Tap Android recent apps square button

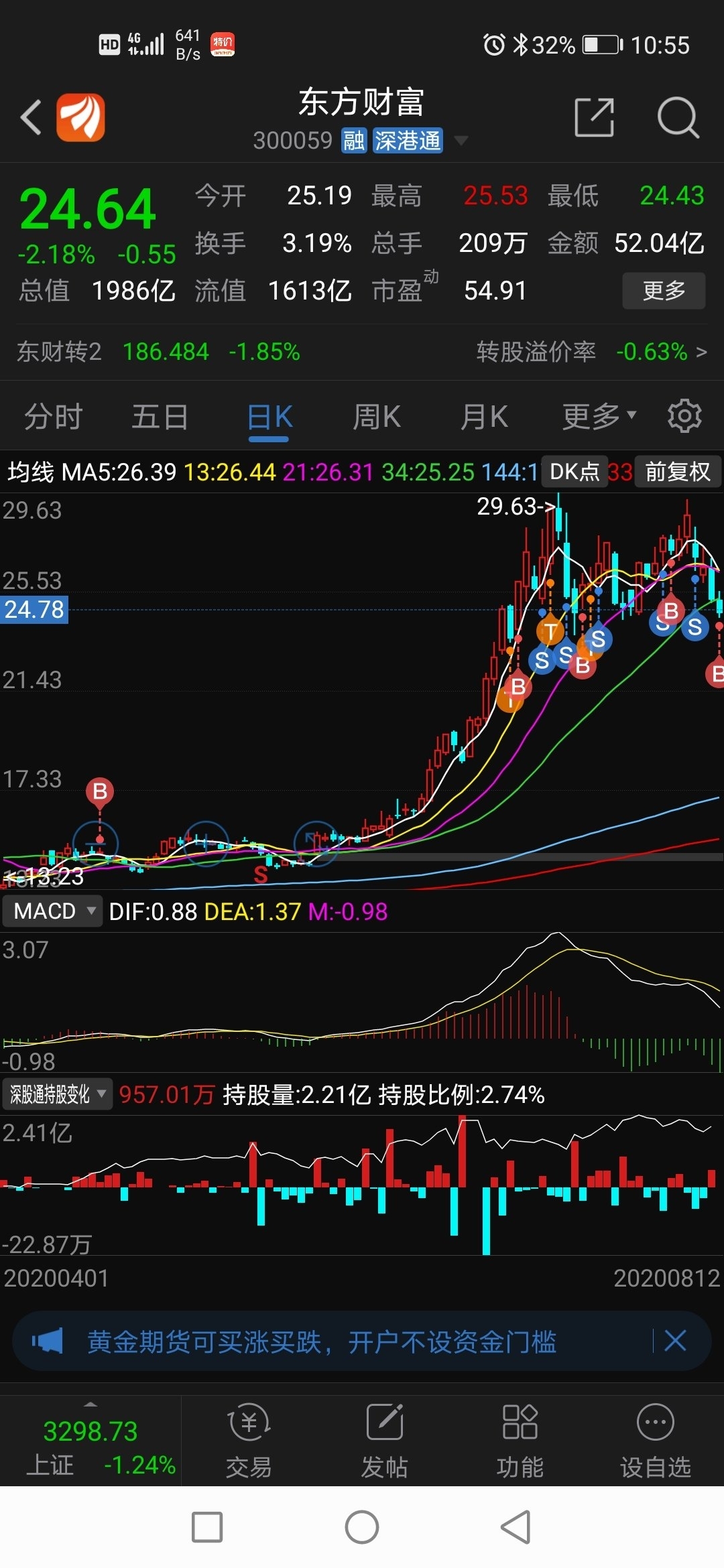(207, 1527)
